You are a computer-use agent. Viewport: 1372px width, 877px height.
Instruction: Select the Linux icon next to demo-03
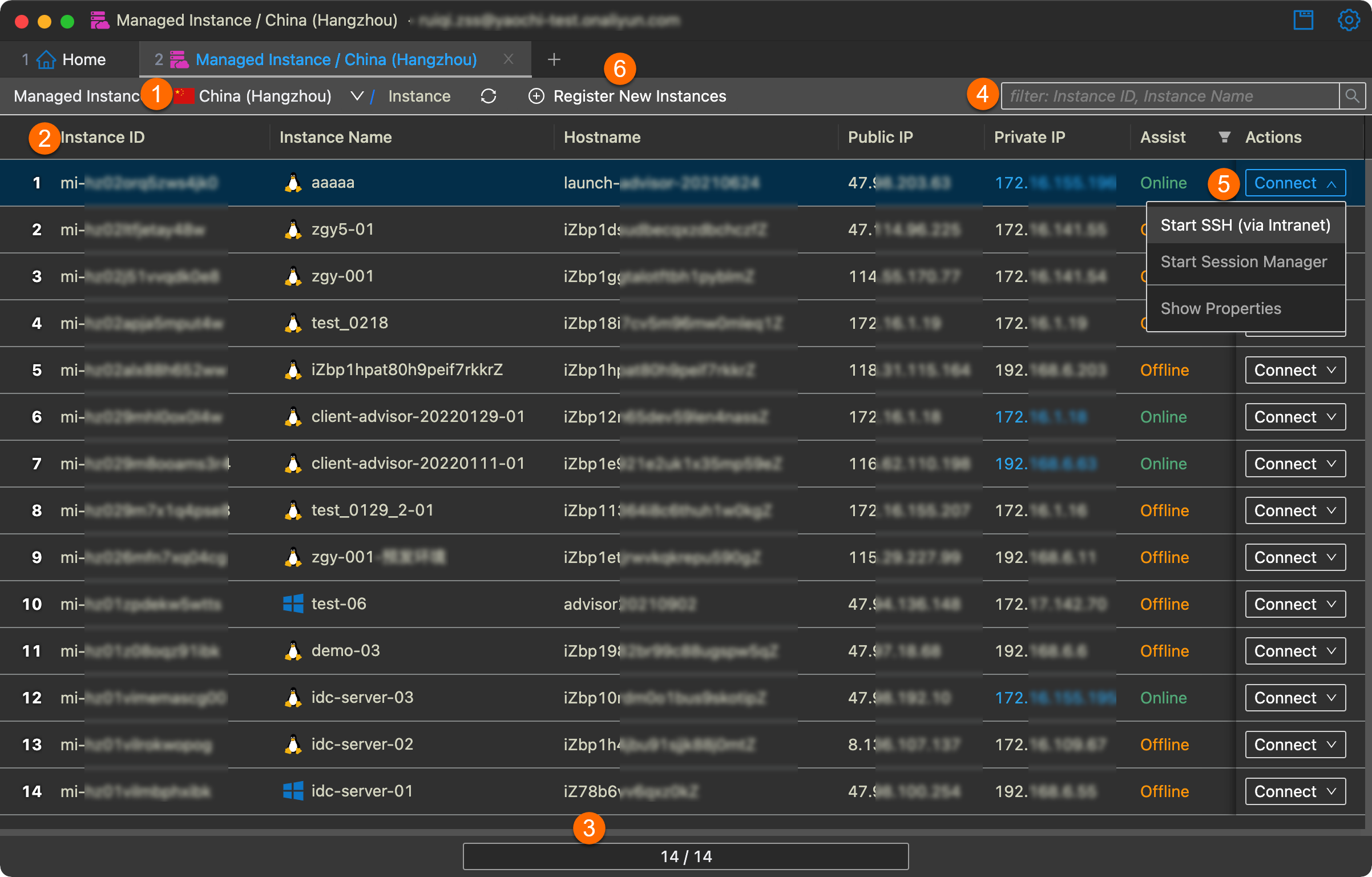(x=293, y=650)
